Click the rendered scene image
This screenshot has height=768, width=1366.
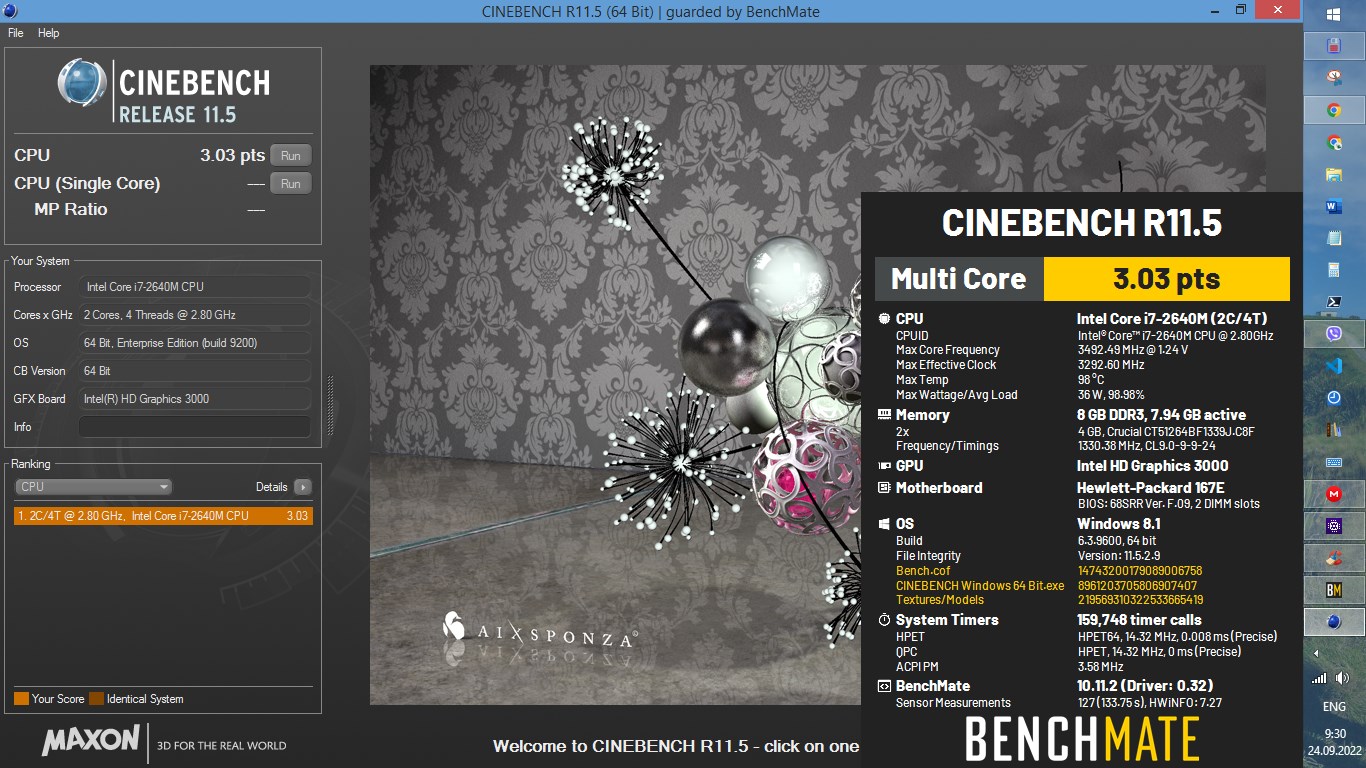615,385
